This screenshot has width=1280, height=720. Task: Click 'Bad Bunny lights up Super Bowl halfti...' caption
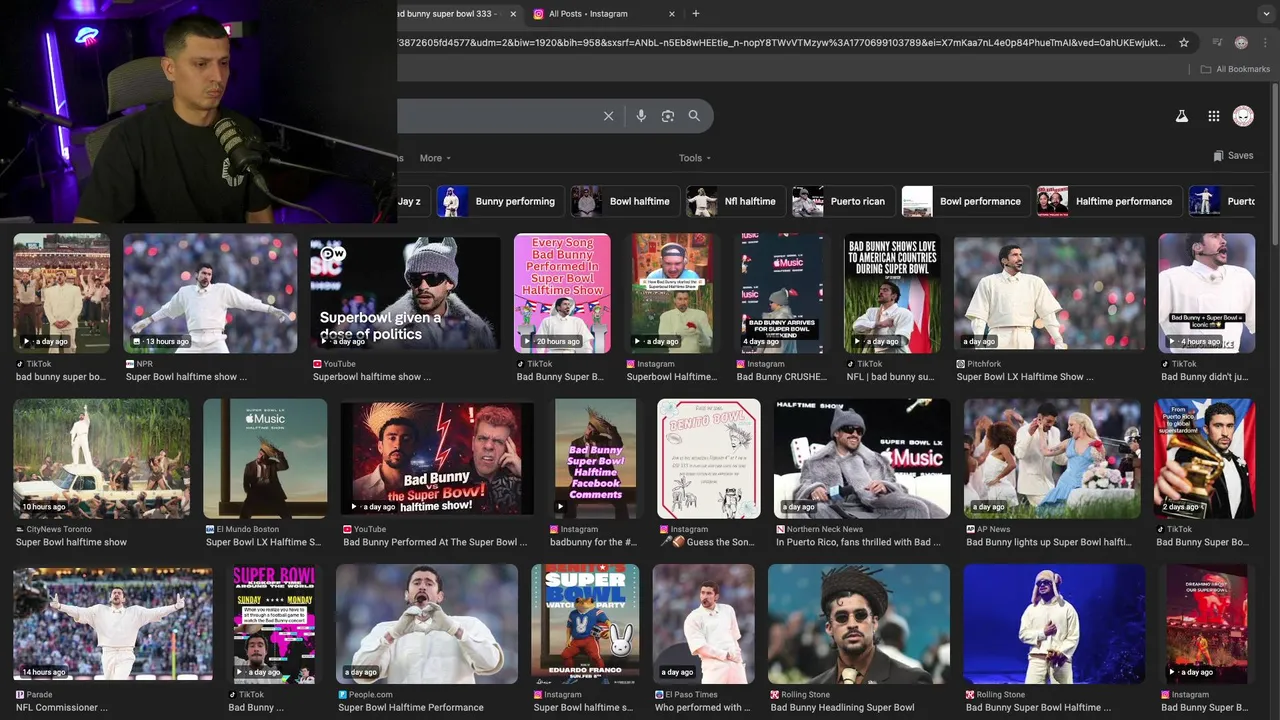click(x=1049, y=542)
